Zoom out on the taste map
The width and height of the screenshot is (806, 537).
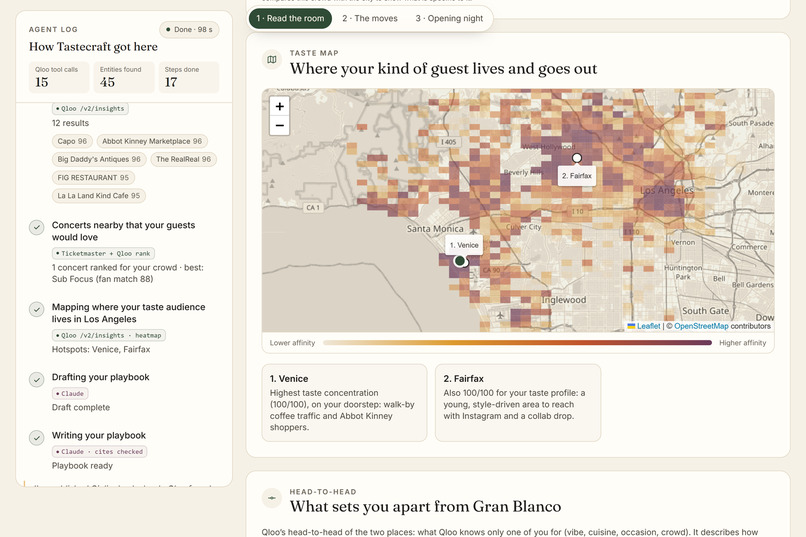(x=280, y=125)
